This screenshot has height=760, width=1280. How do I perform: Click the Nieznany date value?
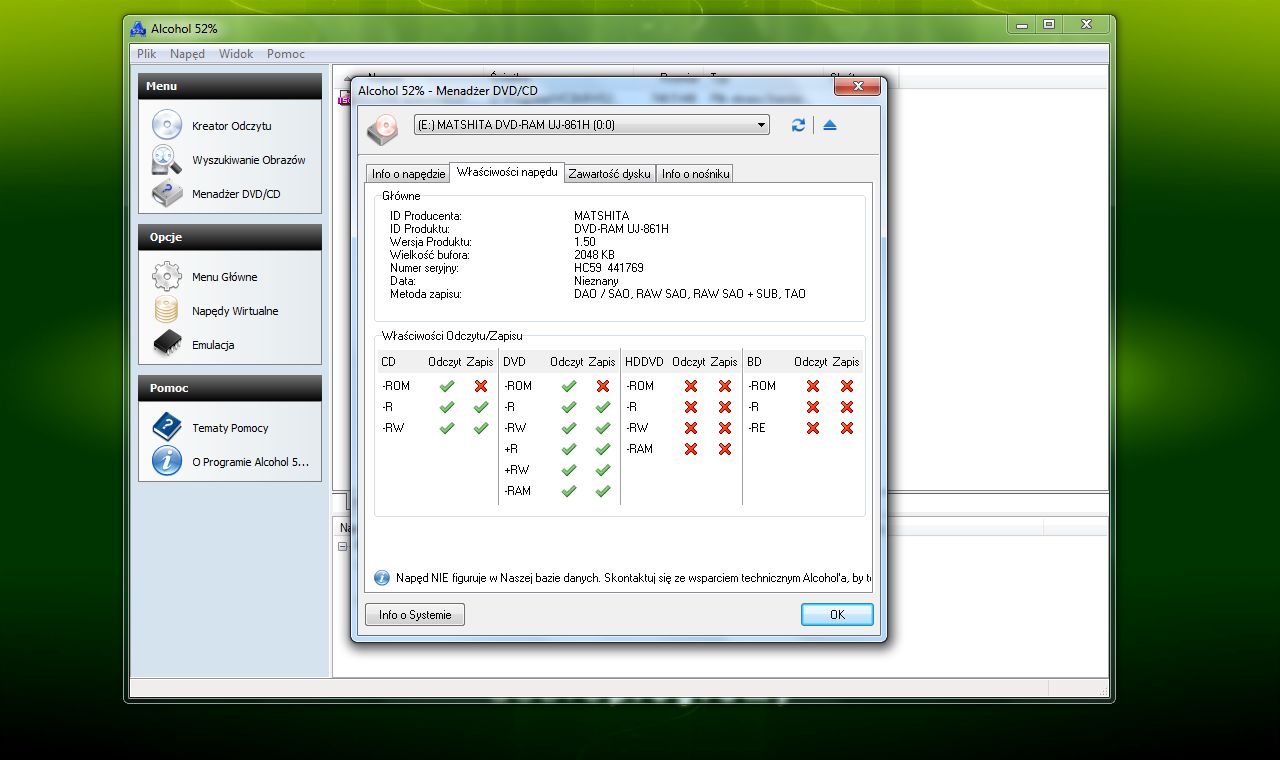(x=595, y=281)
